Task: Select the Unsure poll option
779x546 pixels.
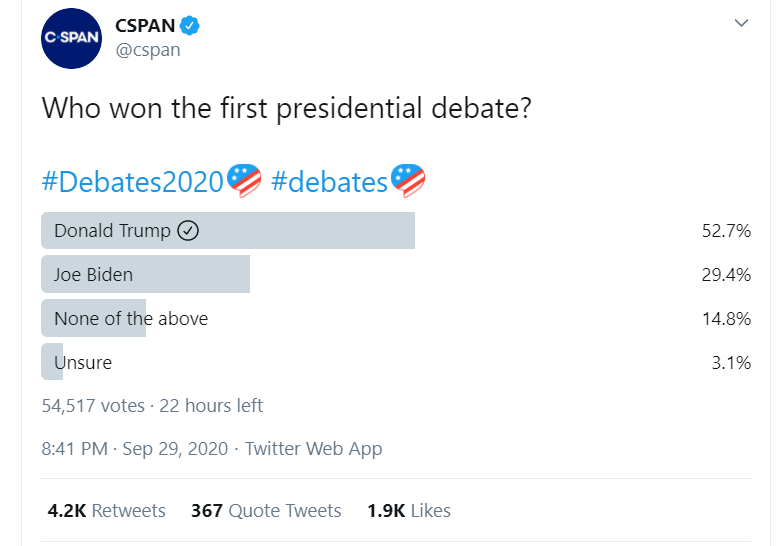Action: coord(82,362)
